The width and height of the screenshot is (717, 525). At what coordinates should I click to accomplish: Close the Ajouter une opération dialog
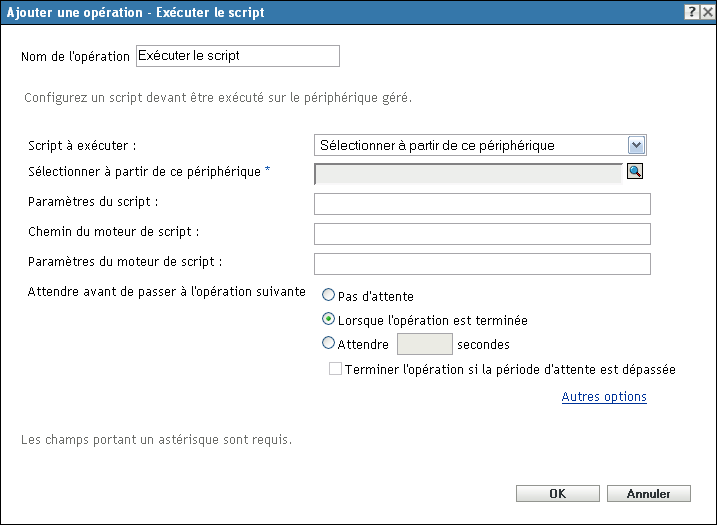click(x=707, y=12)
